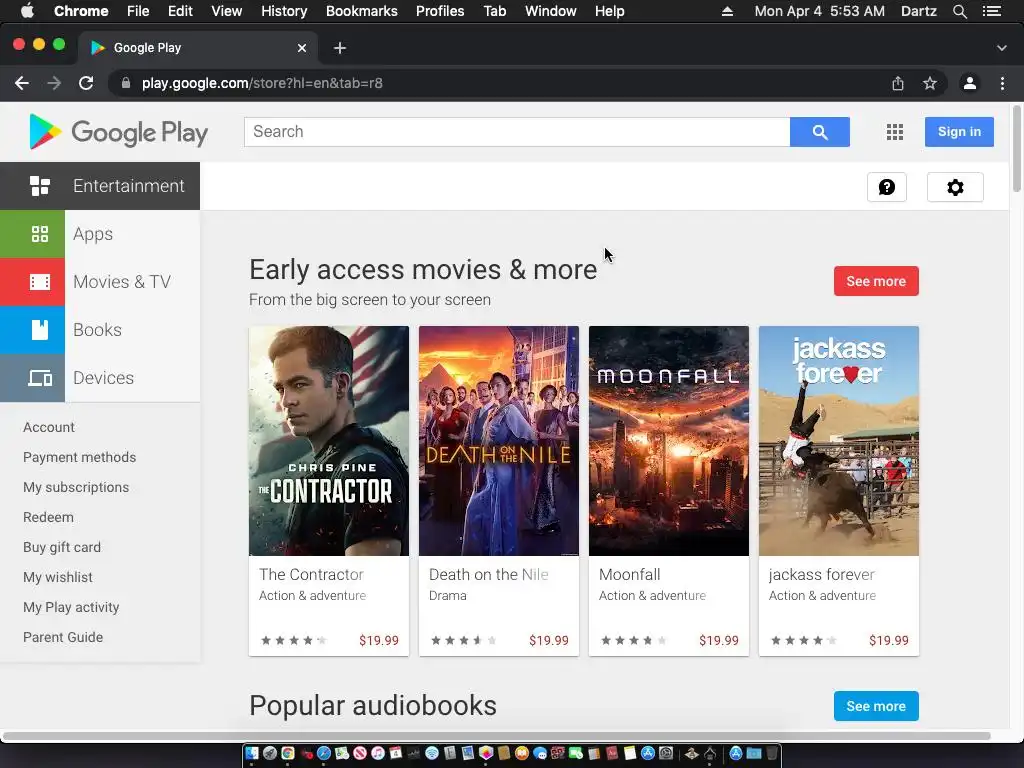Open the Account link
Image resolution: width=1024 pixels, height=768 pixels.
[x=49, y=427]
